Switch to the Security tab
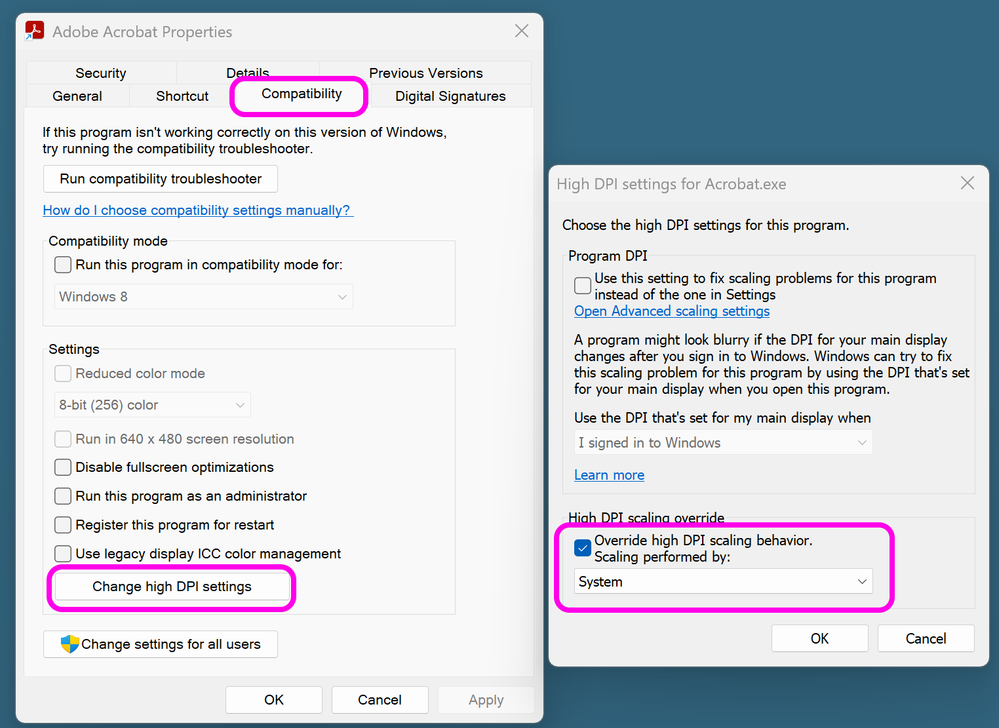The height and width of the screenshot is (728, 999). click(101, 73)
